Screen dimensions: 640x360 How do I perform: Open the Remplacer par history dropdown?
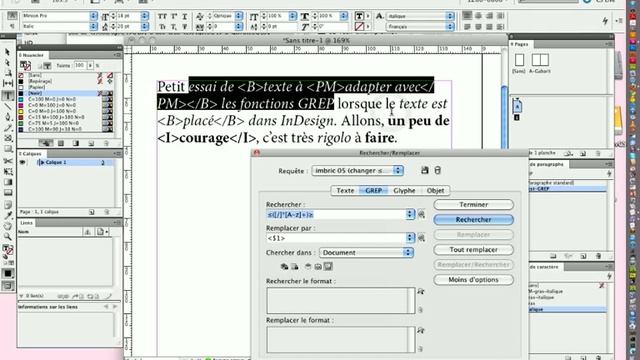(x=410, y=238)
